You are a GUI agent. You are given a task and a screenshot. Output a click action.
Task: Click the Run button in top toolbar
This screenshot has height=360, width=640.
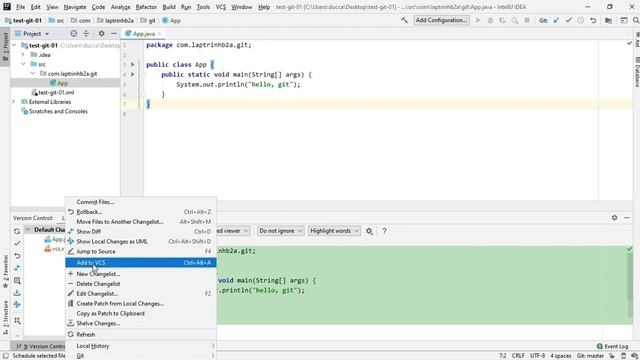click(478, 20)
